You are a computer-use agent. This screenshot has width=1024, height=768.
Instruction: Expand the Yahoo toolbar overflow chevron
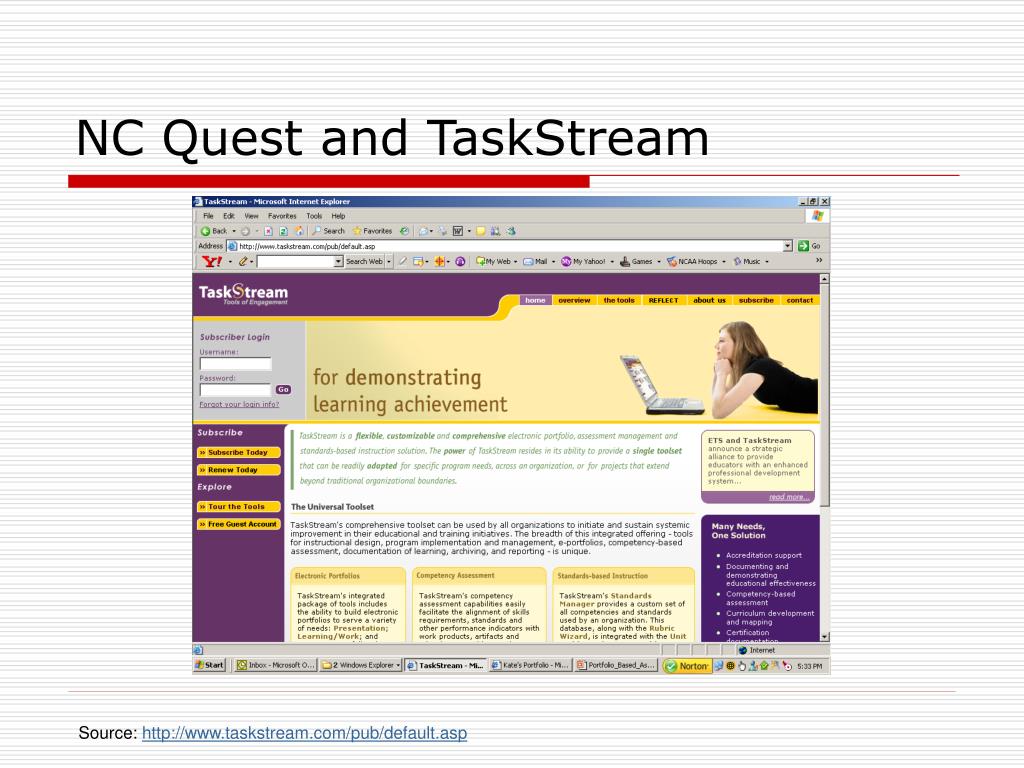coord(819,260)
